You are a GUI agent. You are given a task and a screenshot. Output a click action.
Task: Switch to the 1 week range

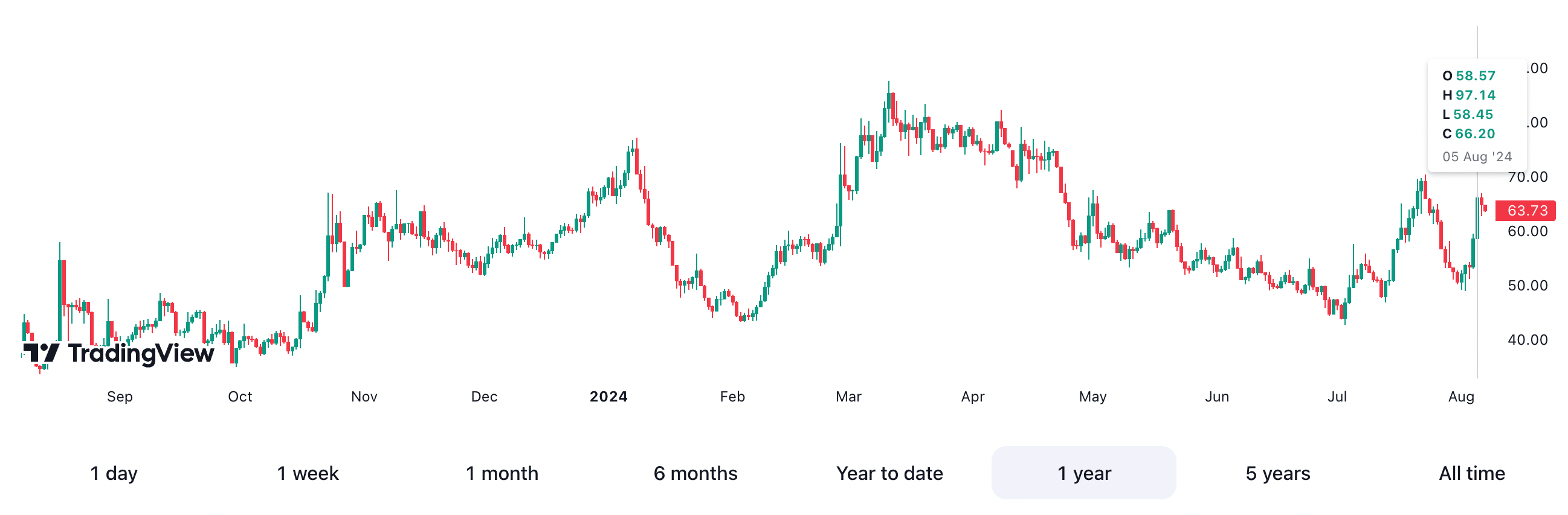tap(308, 473)
